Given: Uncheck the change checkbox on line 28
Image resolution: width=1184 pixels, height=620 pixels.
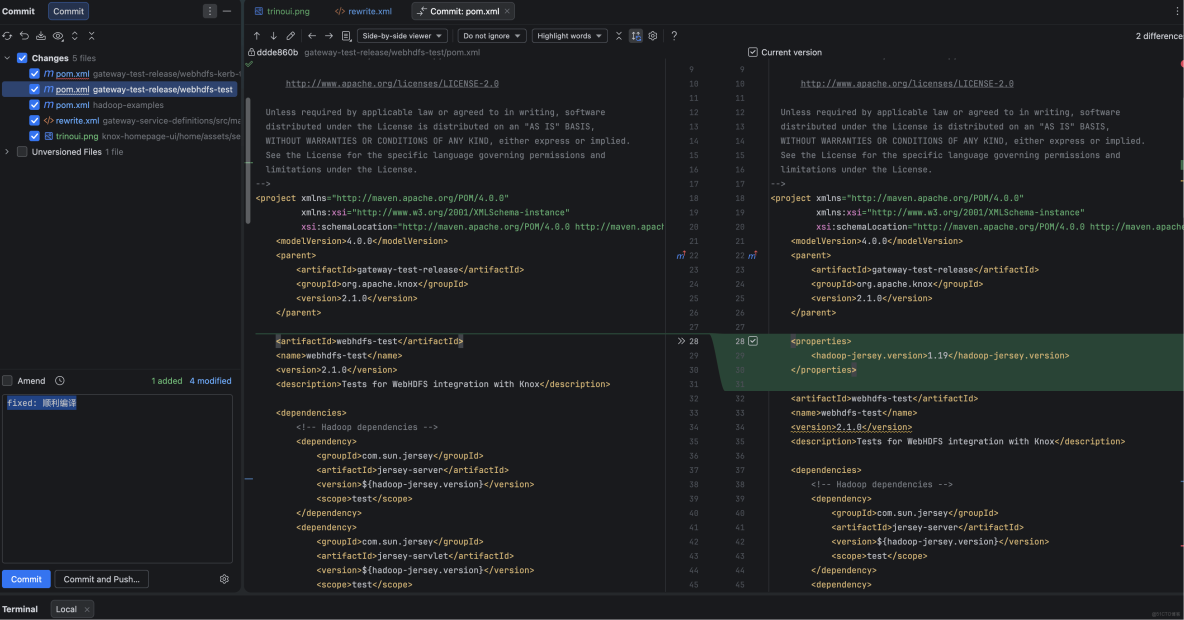Looking at the screenshot, I should (753, 341).
